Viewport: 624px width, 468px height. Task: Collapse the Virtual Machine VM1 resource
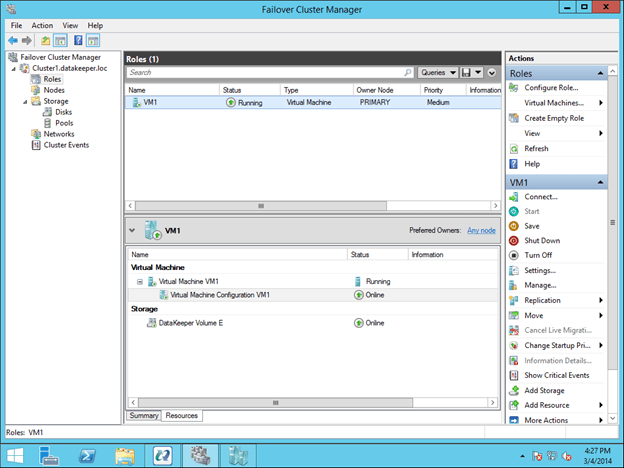pyautogui.click(x=139, y=282)
